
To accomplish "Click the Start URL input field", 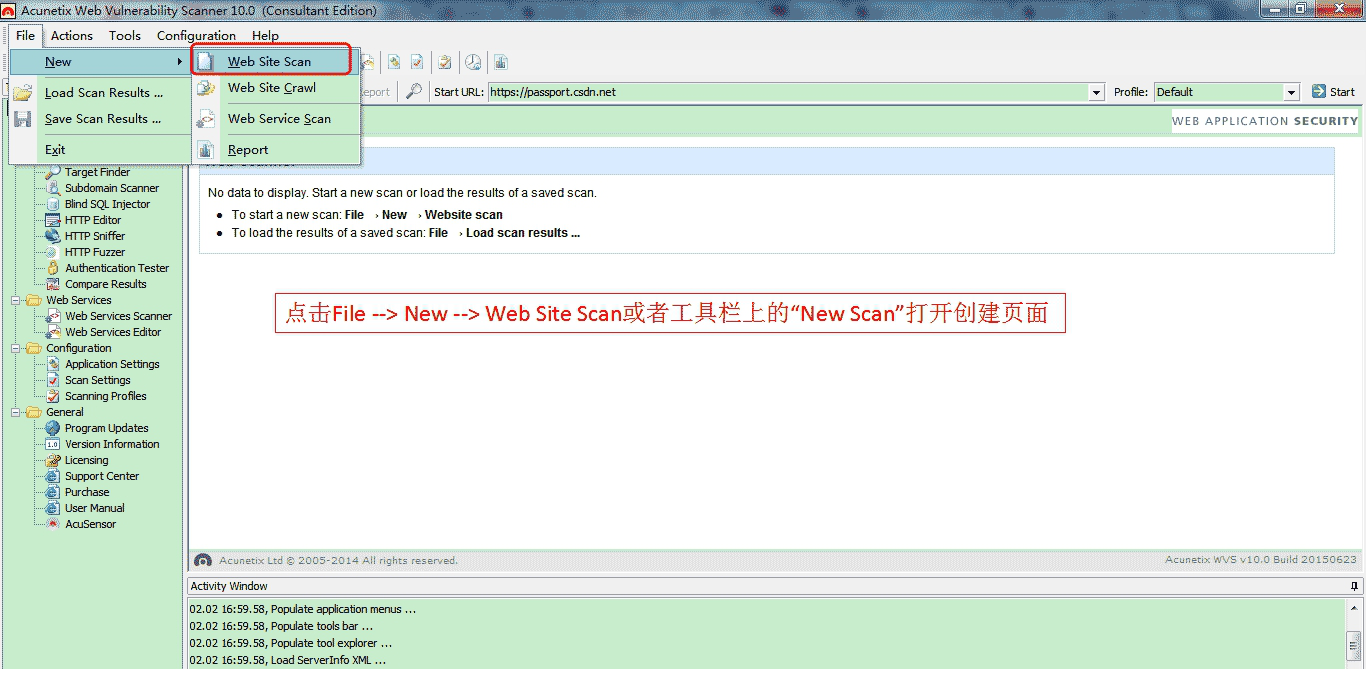I will coord(788,92).
